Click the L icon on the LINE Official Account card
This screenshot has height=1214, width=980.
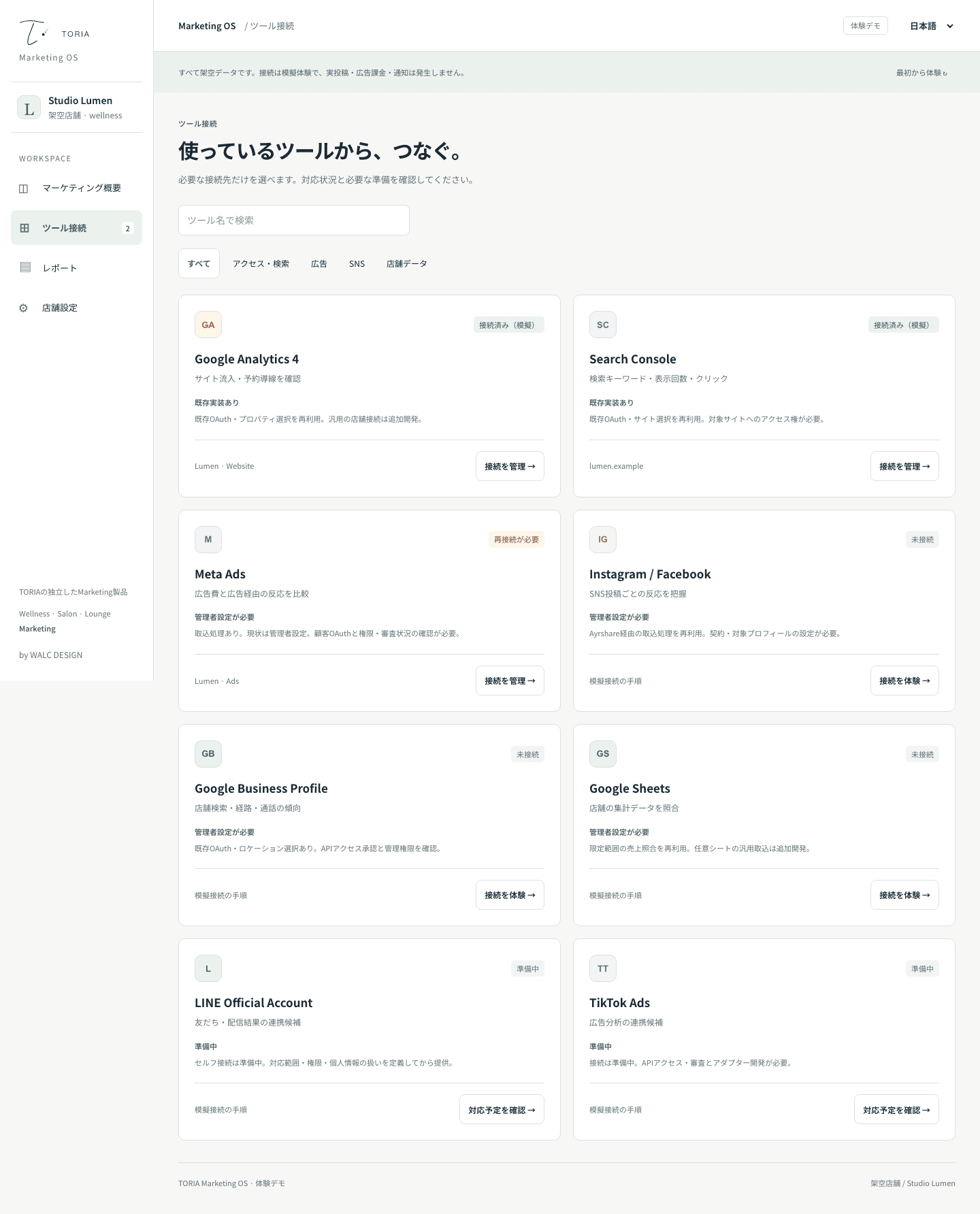coord(208,968)
